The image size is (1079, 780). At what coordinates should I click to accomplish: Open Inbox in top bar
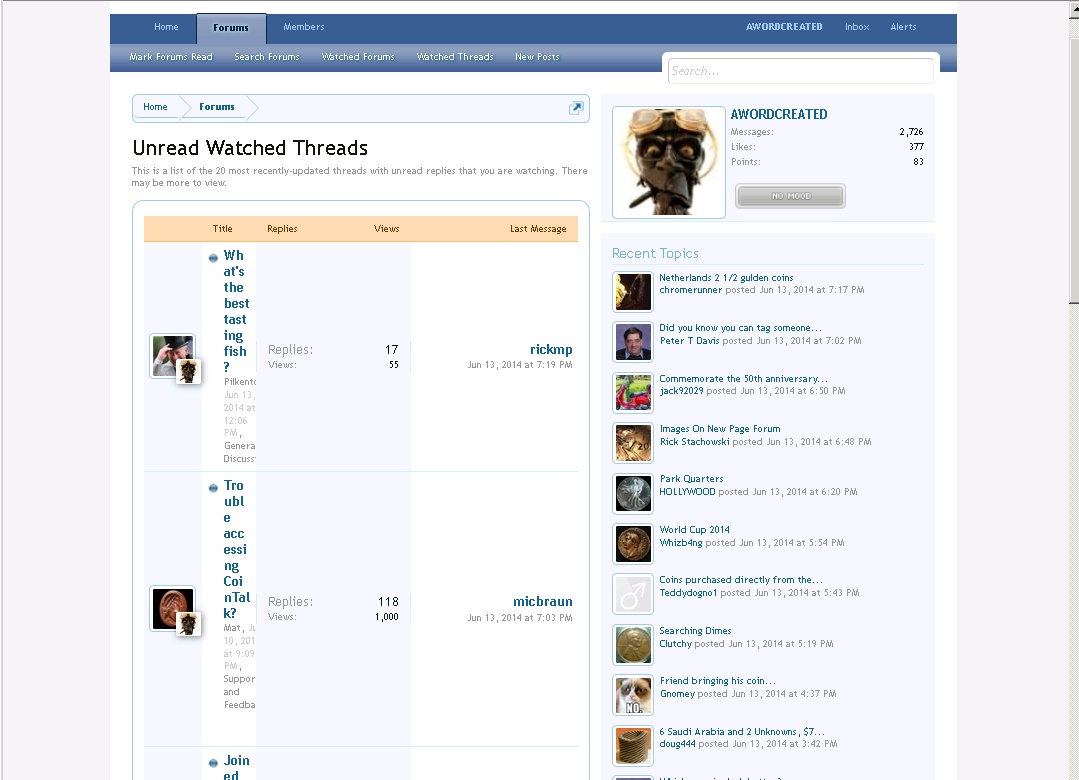(x=857, y=27)
